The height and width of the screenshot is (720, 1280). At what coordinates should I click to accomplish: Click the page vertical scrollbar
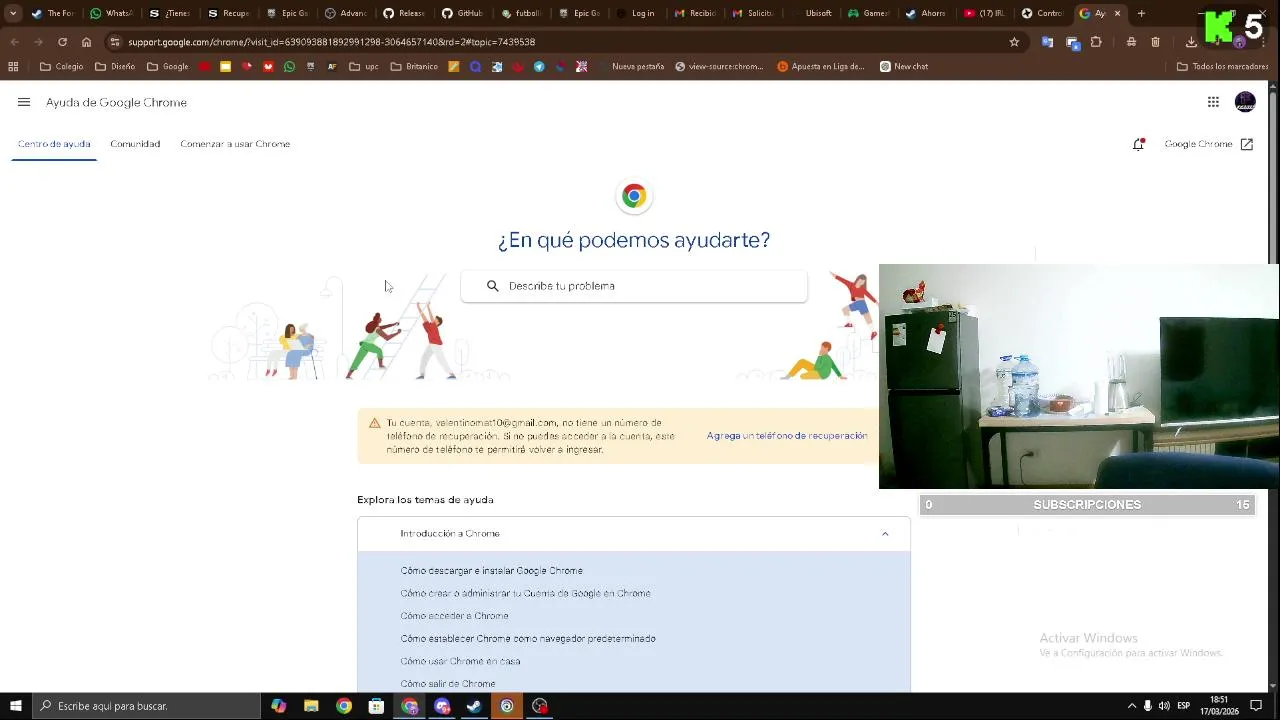point(1273,385)
